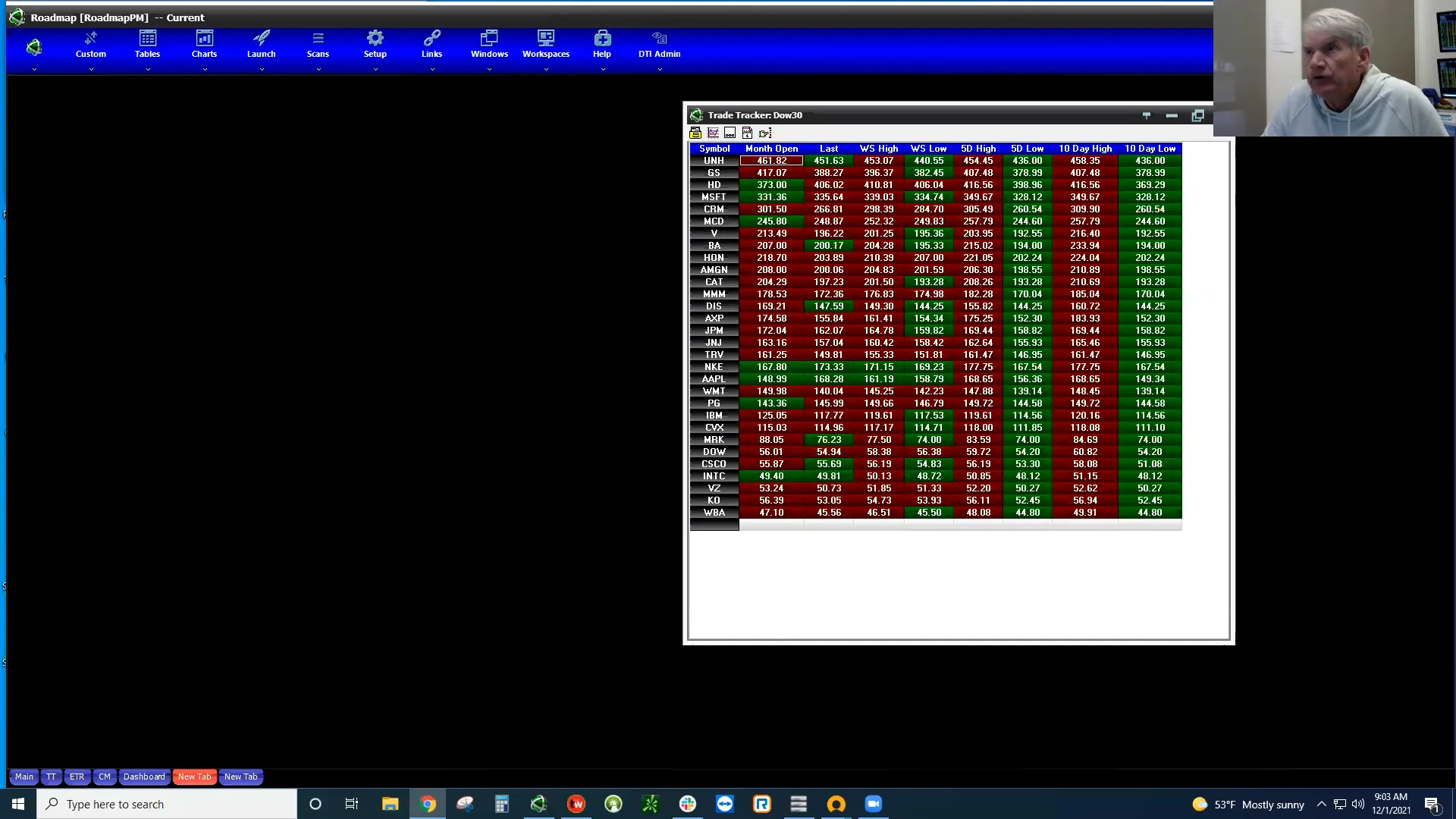Image resolution: width=1456 pixels, height=819 pixels.
Task: Select the pointing-hand icon in Trade Tracker
Action: click(x=764, y=133)
